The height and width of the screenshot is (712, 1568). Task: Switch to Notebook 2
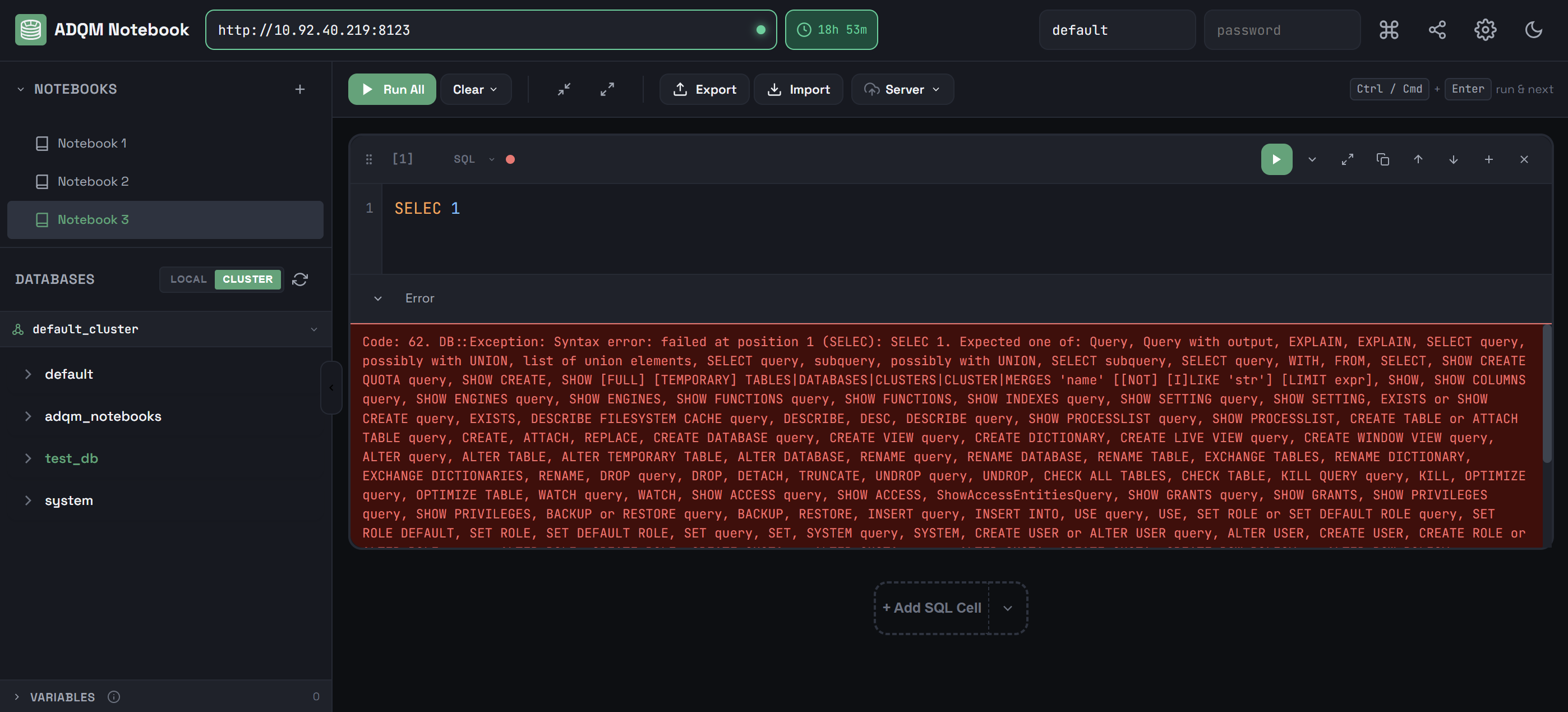(x=93, y=181)
